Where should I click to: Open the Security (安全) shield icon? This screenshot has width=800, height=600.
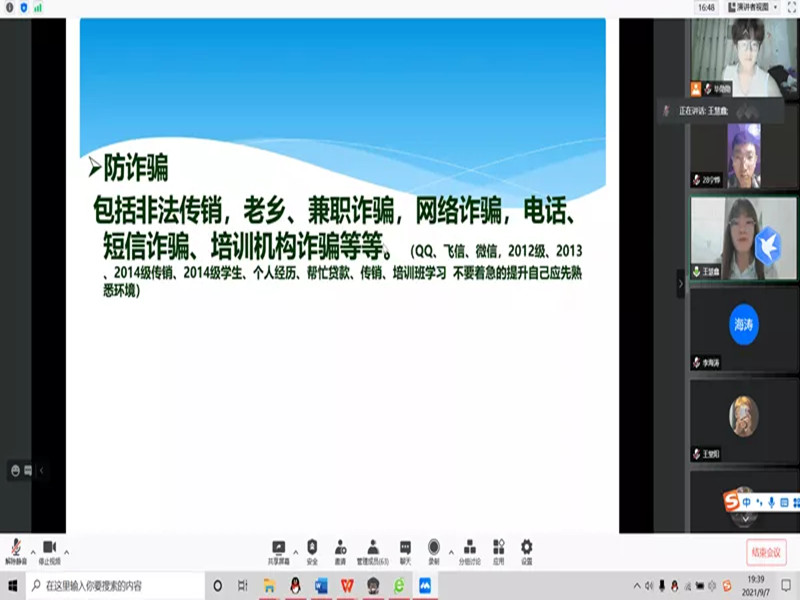(x=312, y=551)
